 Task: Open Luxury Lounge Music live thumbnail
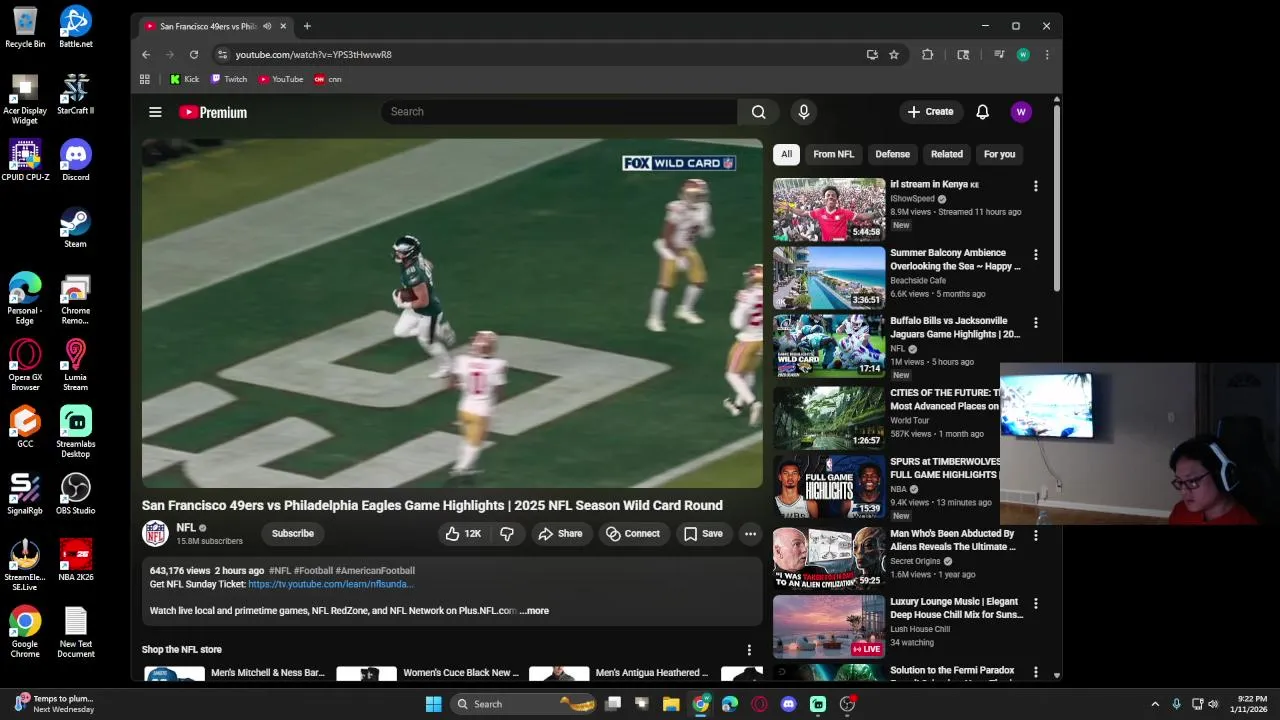point(829,627)
